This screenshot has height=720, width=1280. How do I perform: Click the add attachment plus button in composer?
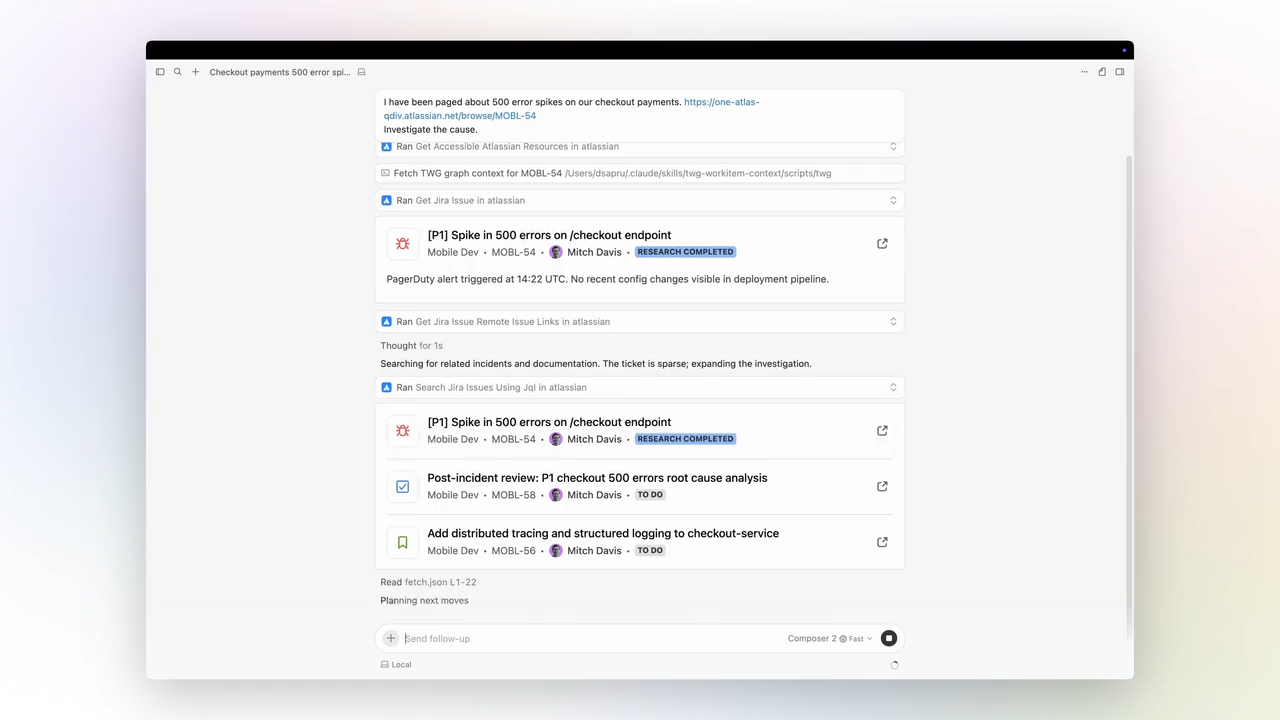pyautogui.click(x=391, y=638)
